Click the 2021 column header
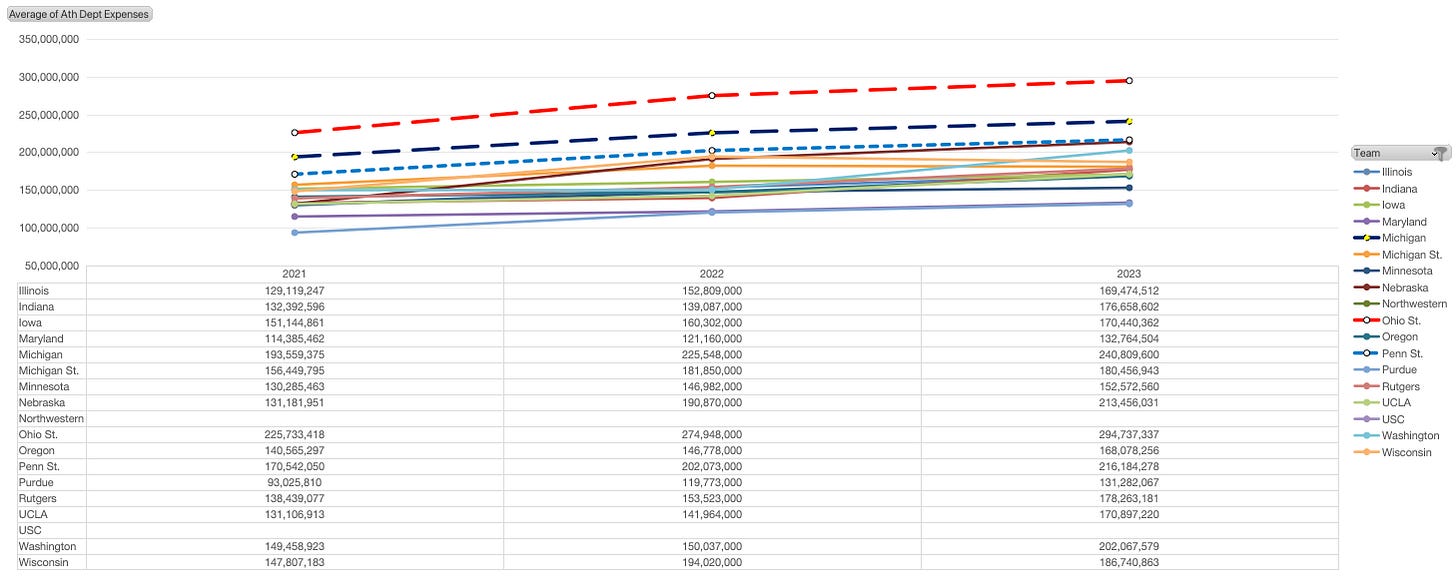This screenshot has width=1456, height=579. coord(294,274)
